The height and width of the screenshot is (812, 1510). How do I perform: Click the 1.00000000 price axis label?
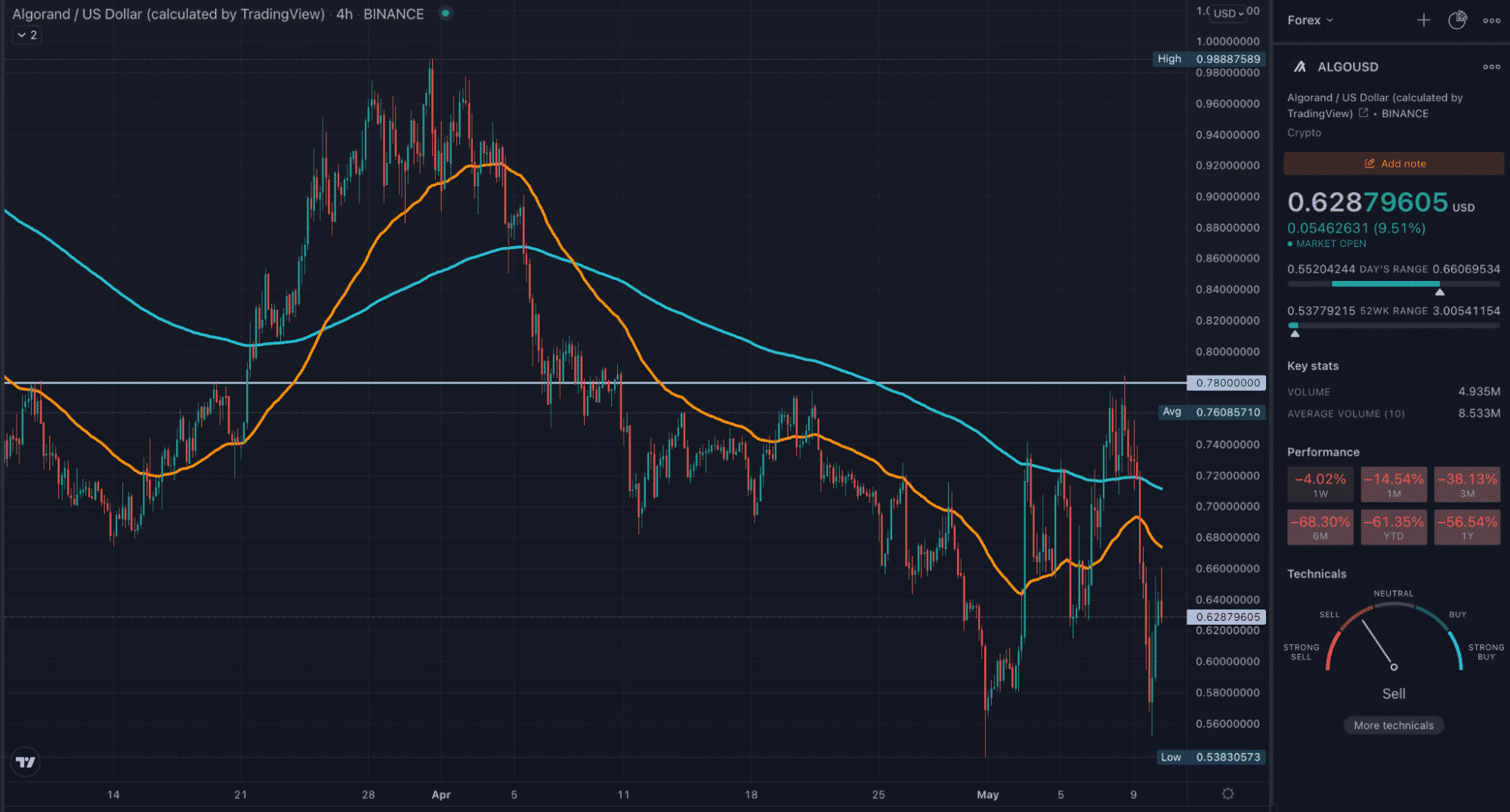click(x=1227, y=42)
